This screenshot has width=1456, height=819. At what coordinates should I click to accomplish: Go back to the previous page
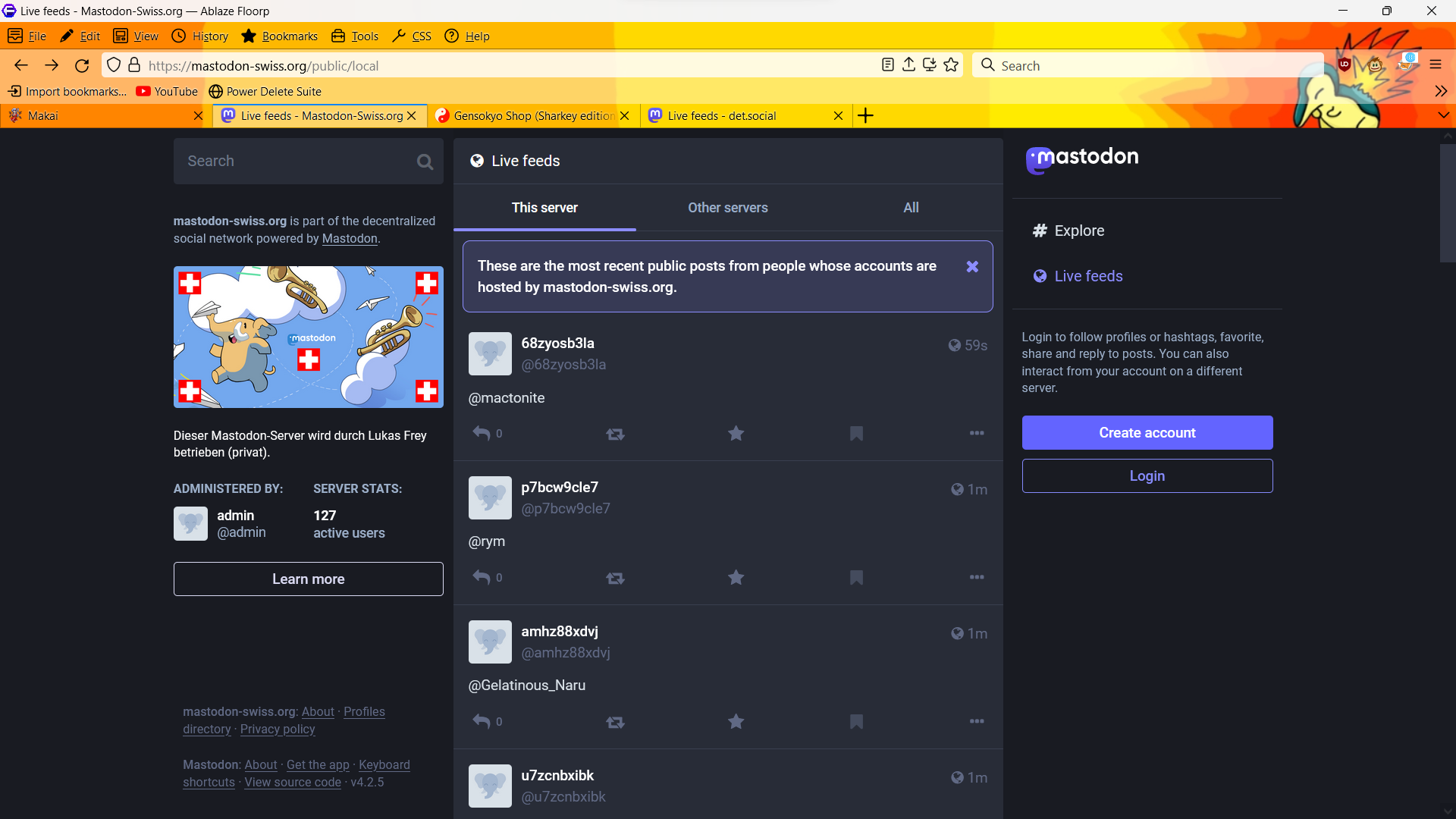[x=21, y=65]
